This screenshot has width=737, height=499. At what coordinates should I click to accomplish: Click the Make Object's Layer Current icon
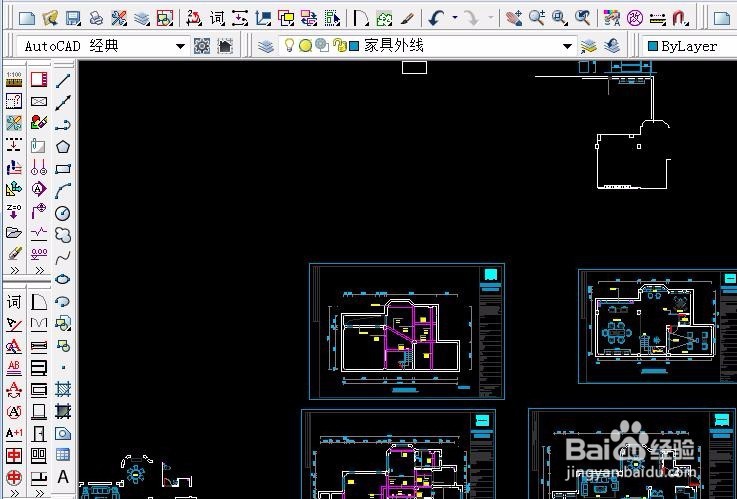click(588, 46)
